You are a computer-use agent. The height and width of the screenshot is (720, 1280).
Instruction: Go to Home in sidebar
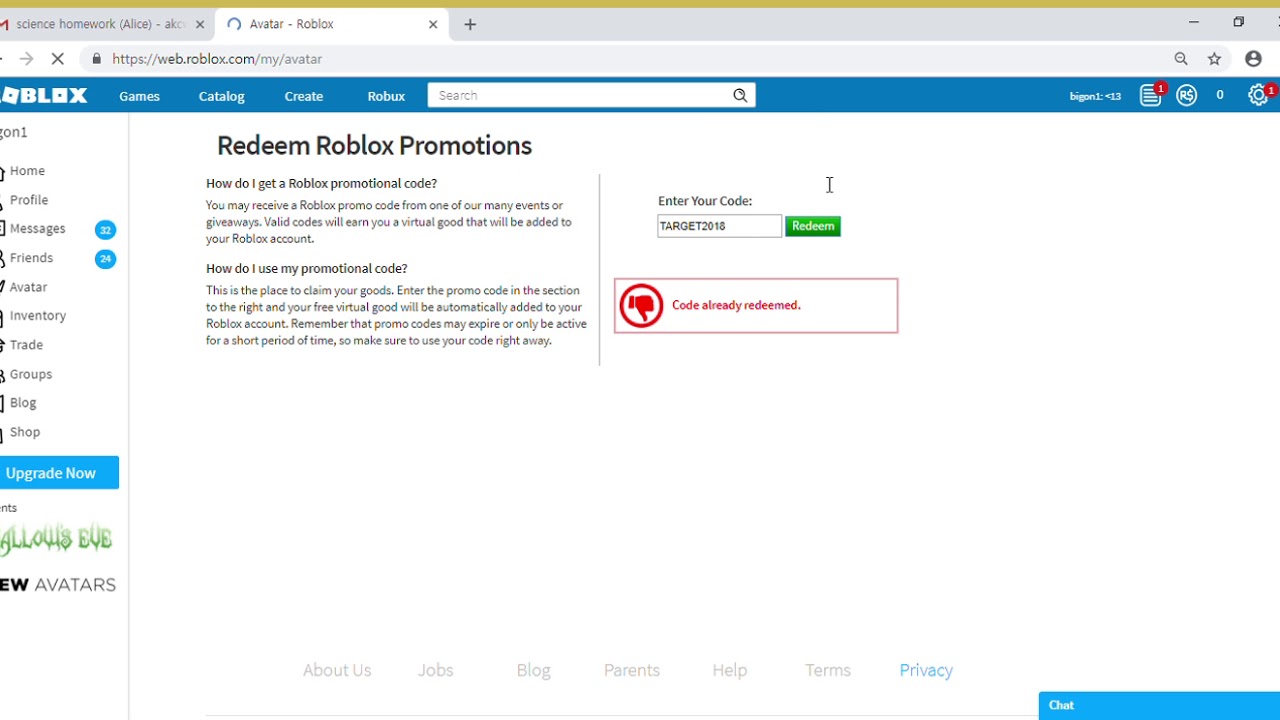click(x=27, y=171)
